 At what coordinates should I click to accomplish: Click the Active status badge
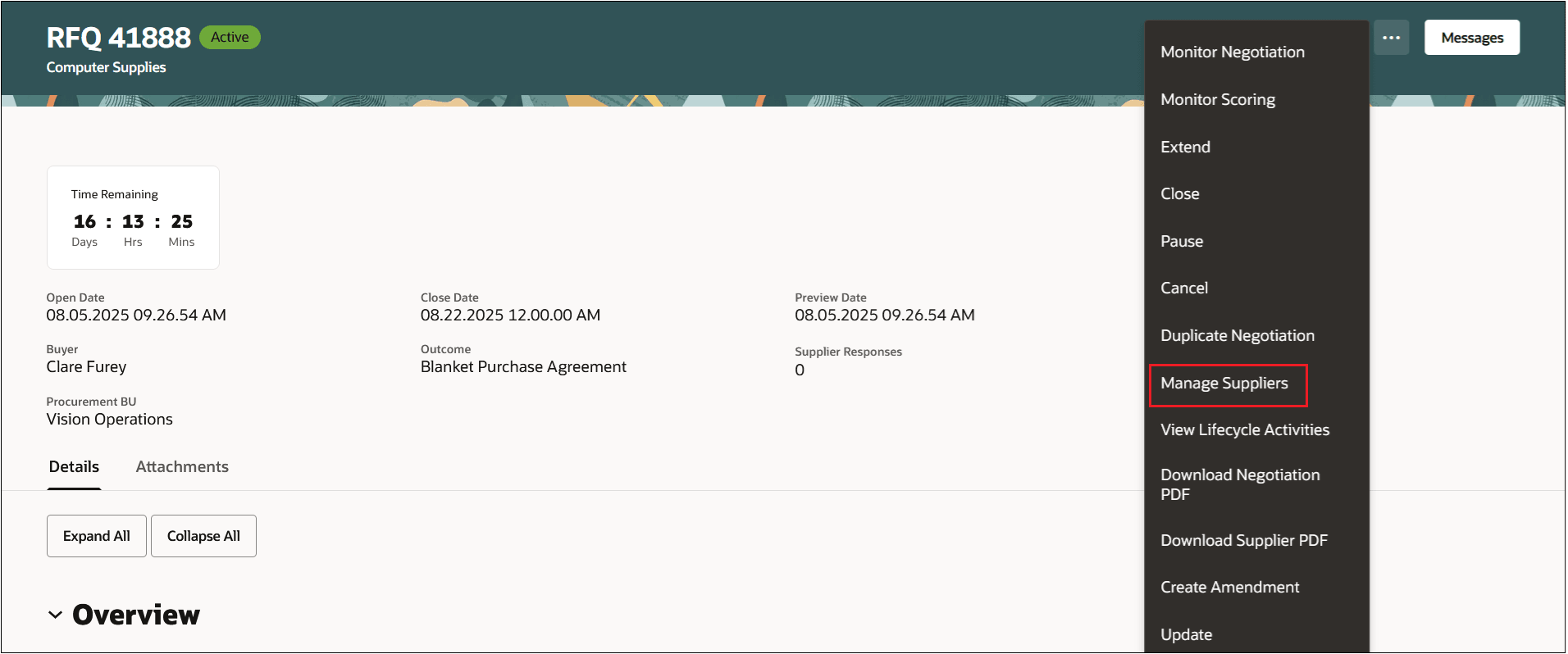coord(230,37)
